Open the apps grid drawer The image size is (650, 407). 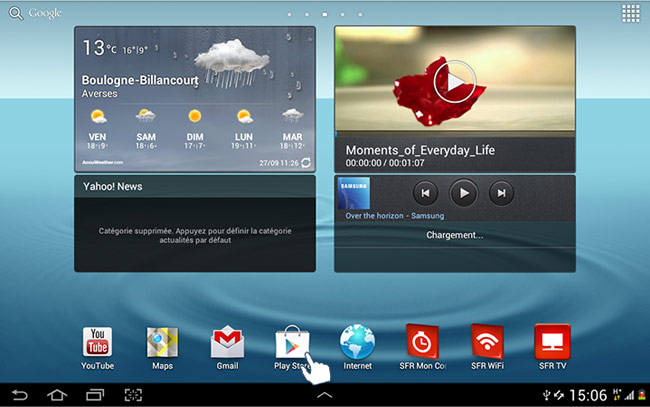631,14
